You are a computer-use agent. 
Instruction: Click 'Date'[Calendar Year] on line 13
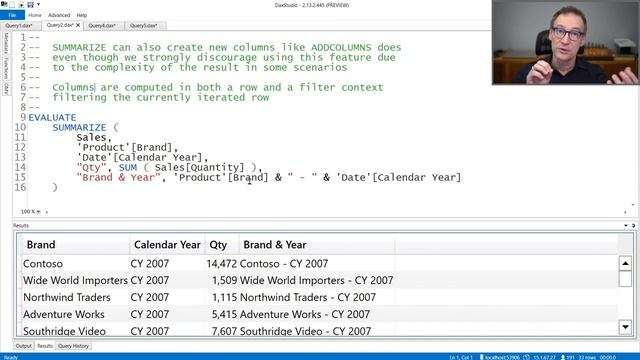click(x=140, y=158)
